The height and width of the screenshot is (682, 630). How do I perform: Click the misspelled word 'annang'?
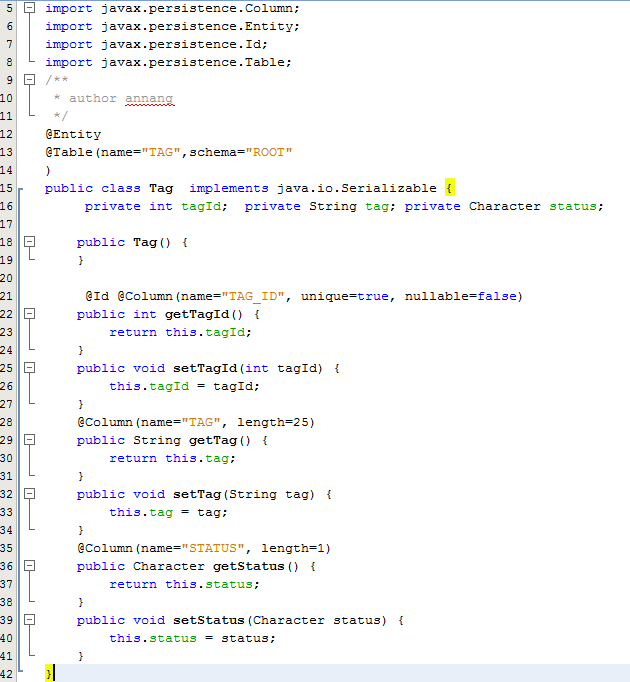pos(149,99)
